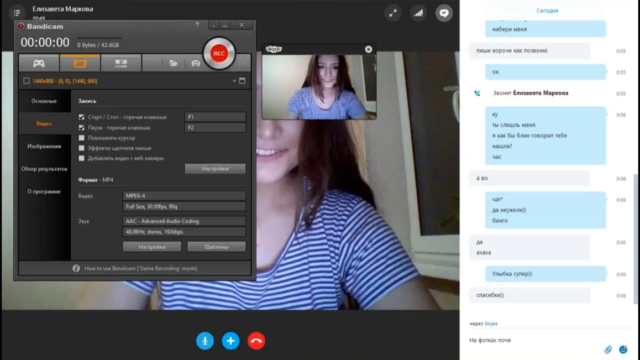Open Skype sidebar contacts list icon
The height and width of the screenshot is (360, 640).
tap(17, 13)
